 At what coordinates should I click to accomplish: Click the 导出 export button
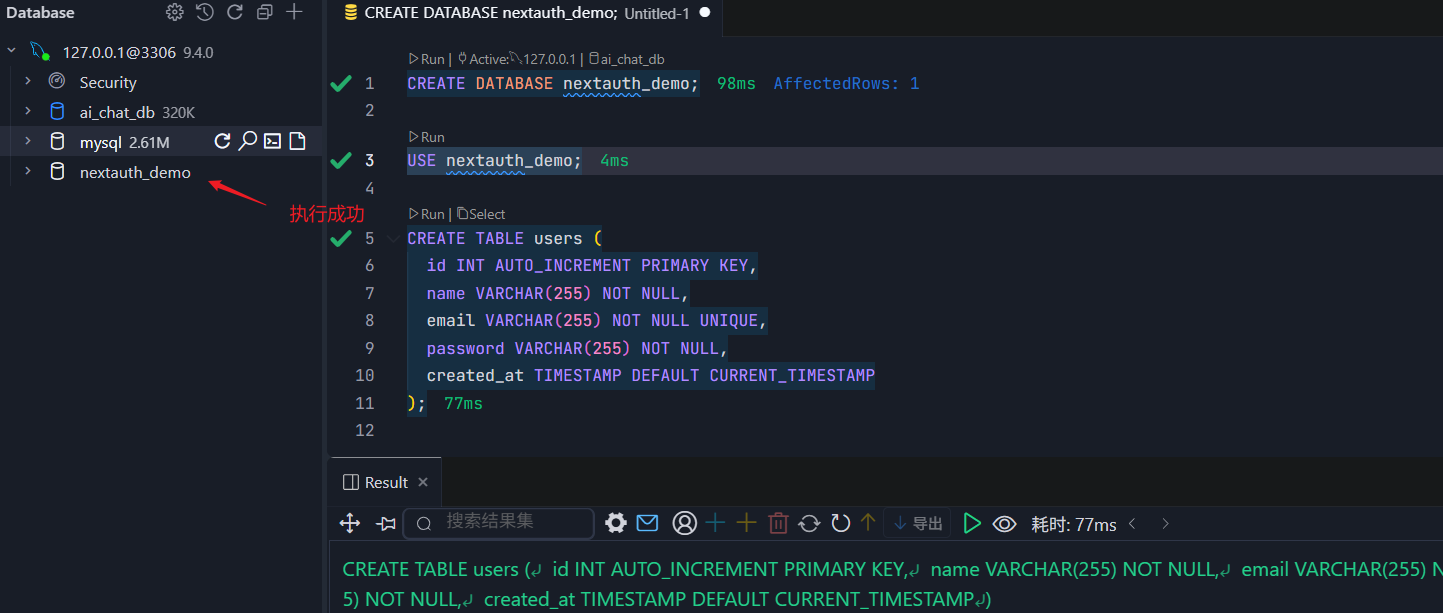coord(918,523)
